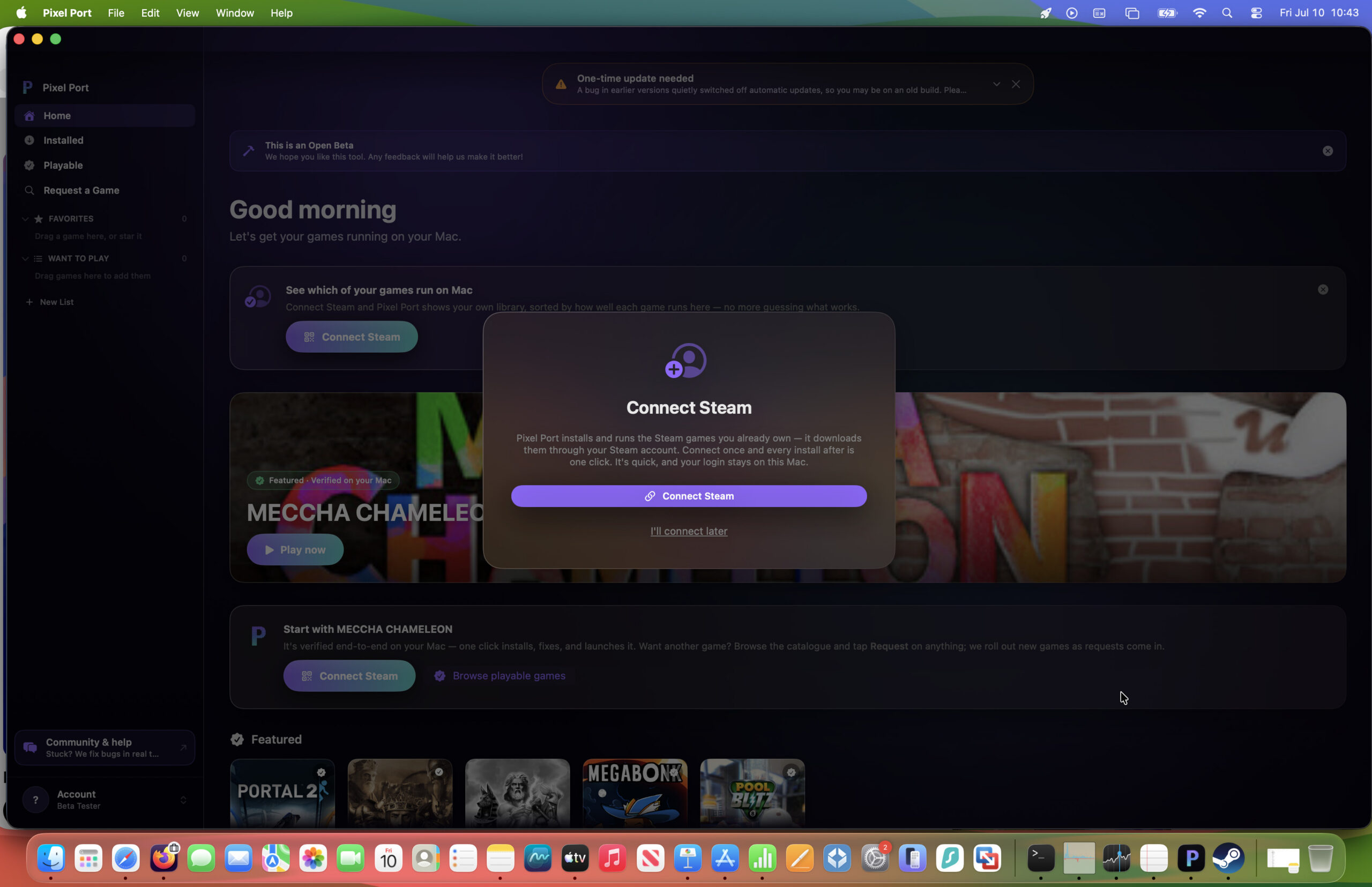Select Playable in the sidebar
This screenshot has height=887, width=1372.
[x=105, y=165]
